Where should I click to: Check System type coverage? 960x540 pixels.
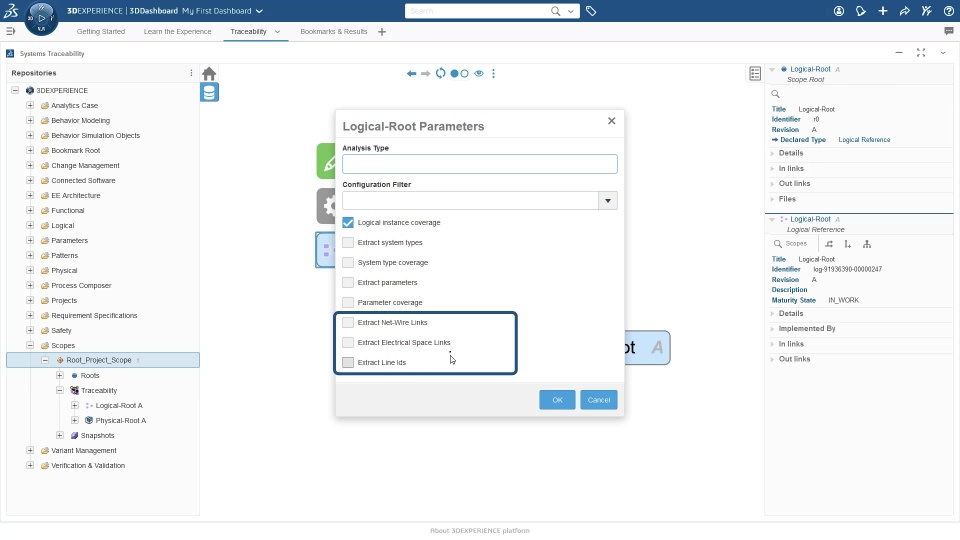coord(348,263)
